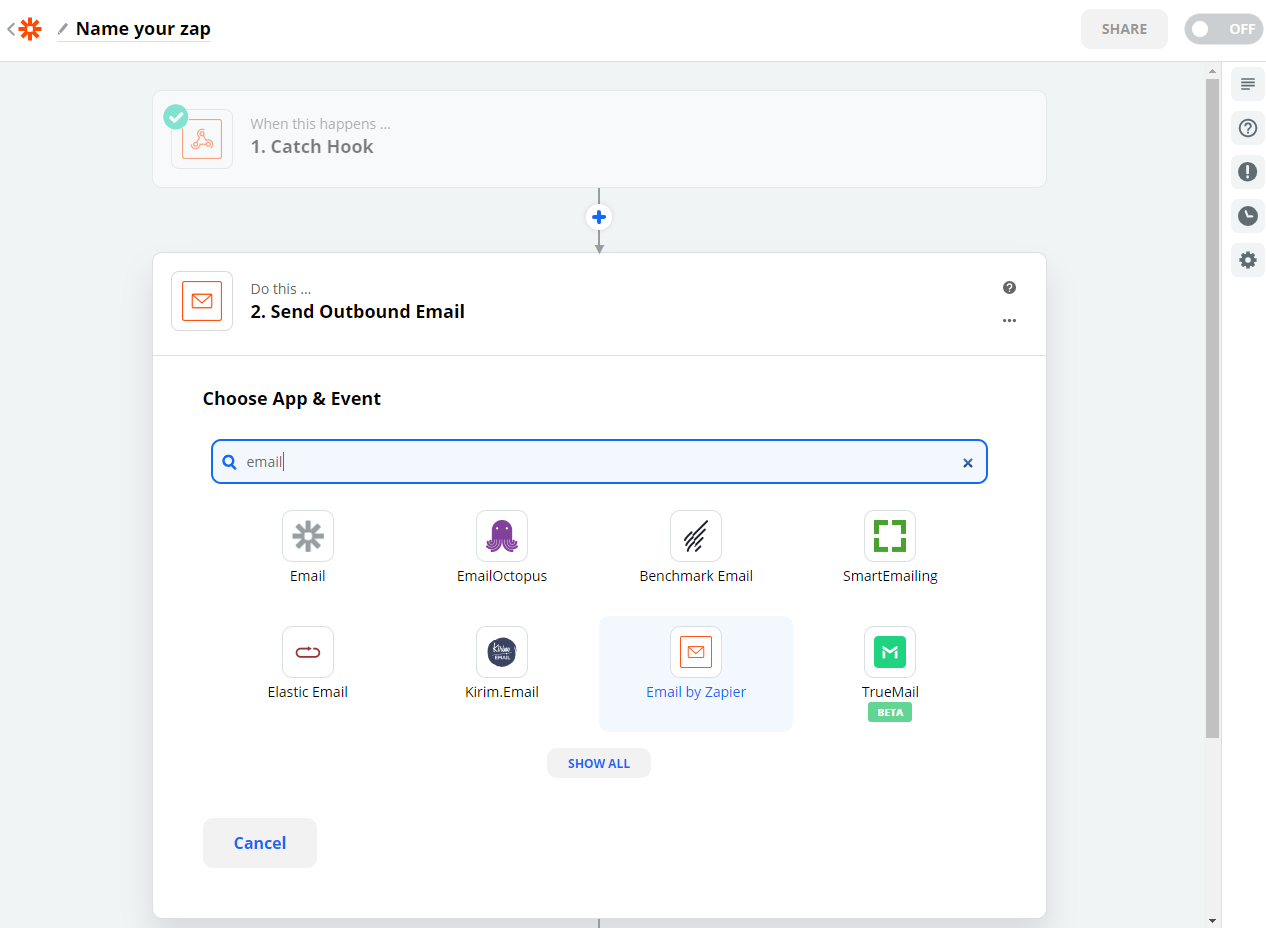Toggle the zap ON/OFF switch

pyautogui.click(x=1224, y=29)
